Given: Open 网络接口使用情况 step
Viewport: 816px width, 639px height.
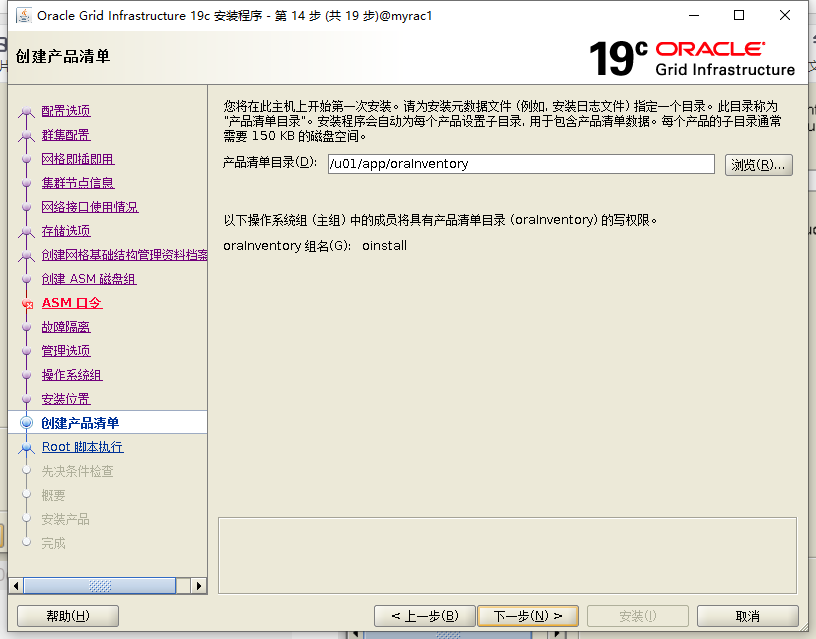Looking at the screenshot, I should (90, 207).
